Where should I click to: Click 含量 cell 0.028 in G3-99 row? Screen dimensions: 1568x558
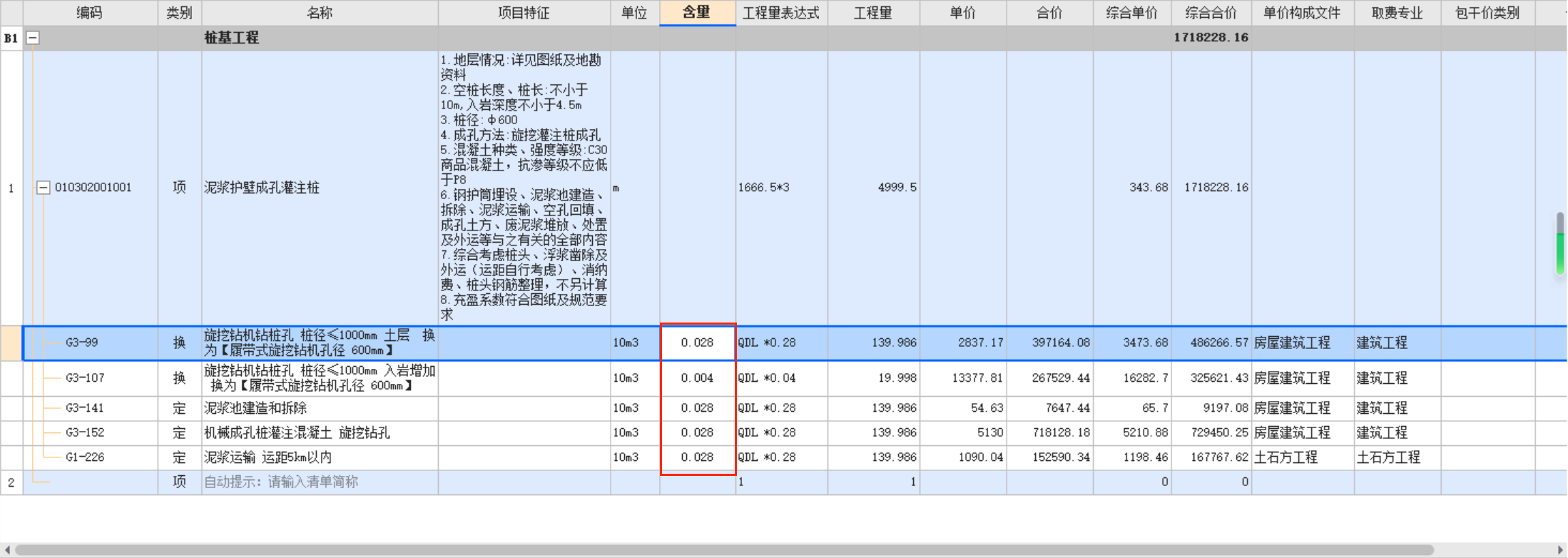click(698, 343)
